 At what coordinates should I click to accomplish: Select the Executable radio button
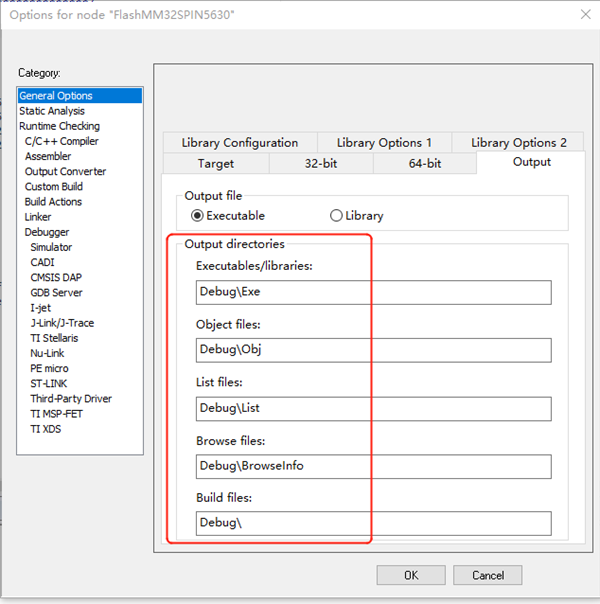coord(198,215)
